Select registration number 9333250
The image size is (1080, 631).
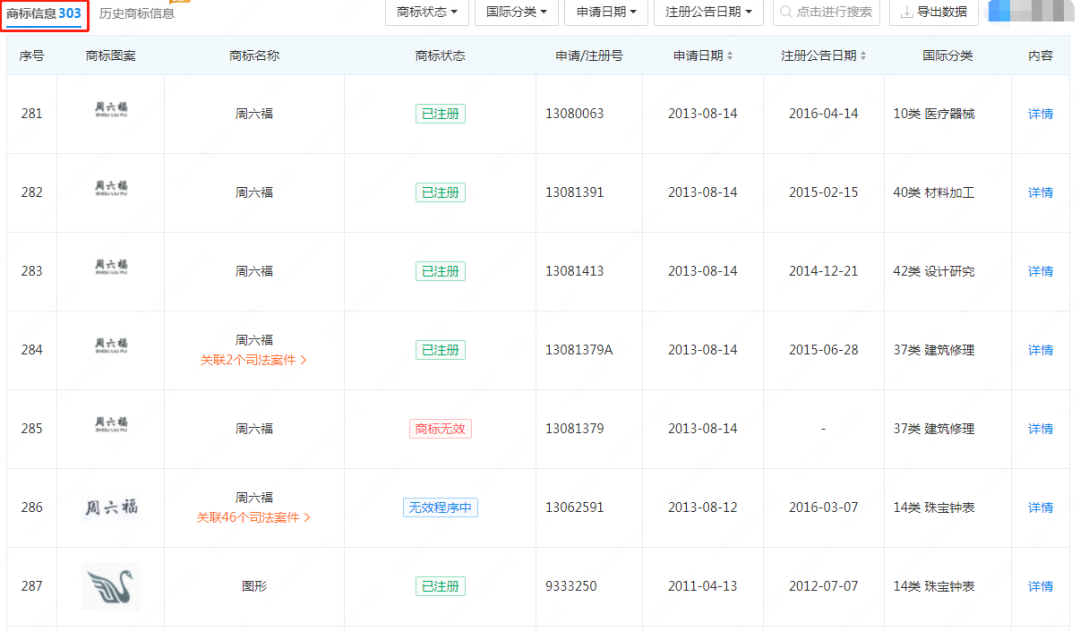pyautogui.click(x=571, y=586)
